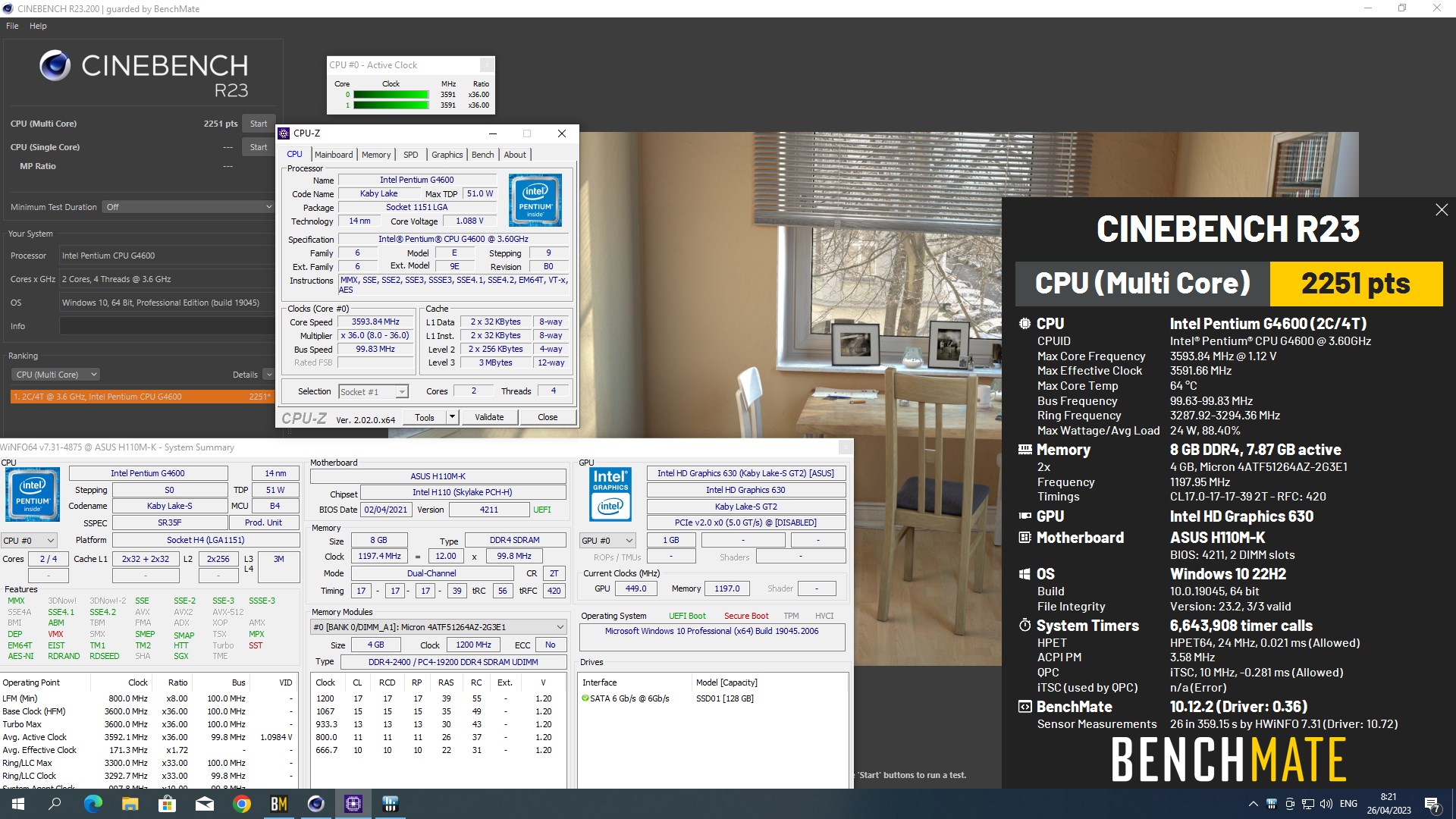Switch to HWiNFO in the taskbar
Image resolution: width=1456 pixels, height=819 pixels.
pos(391,804)
